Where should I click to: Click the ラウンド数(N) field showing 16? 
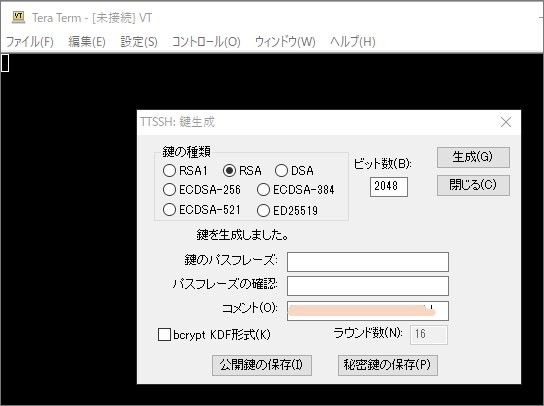[x=429, y=335]
